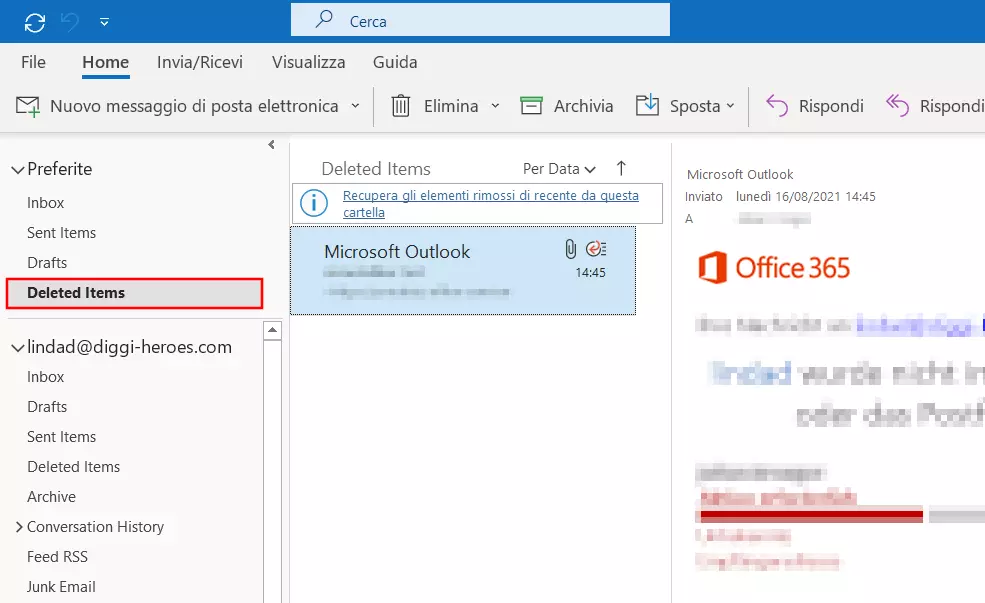Collapse the lindad@diggi-heroes.com account tree
The height and width of the screenshot is (603, 985).
point(18,347)
